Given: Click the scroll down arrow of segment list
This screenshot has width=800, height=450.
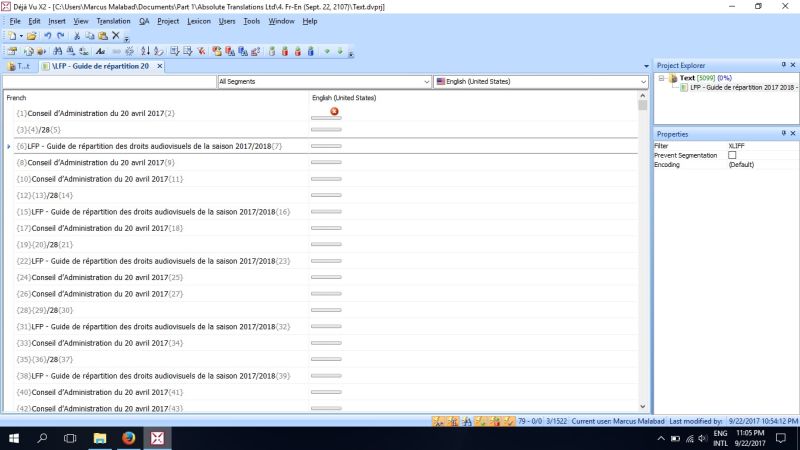Looking at the screenshot, I should pos(642,407).
